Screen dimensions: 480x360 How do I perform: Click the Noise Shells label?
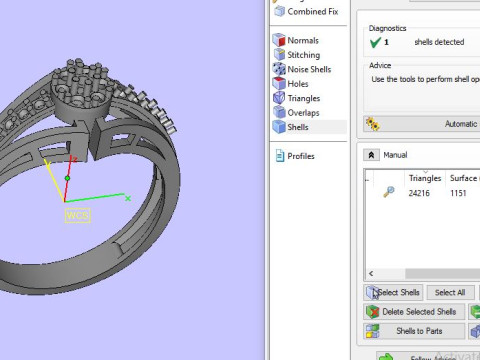[309, 69]
